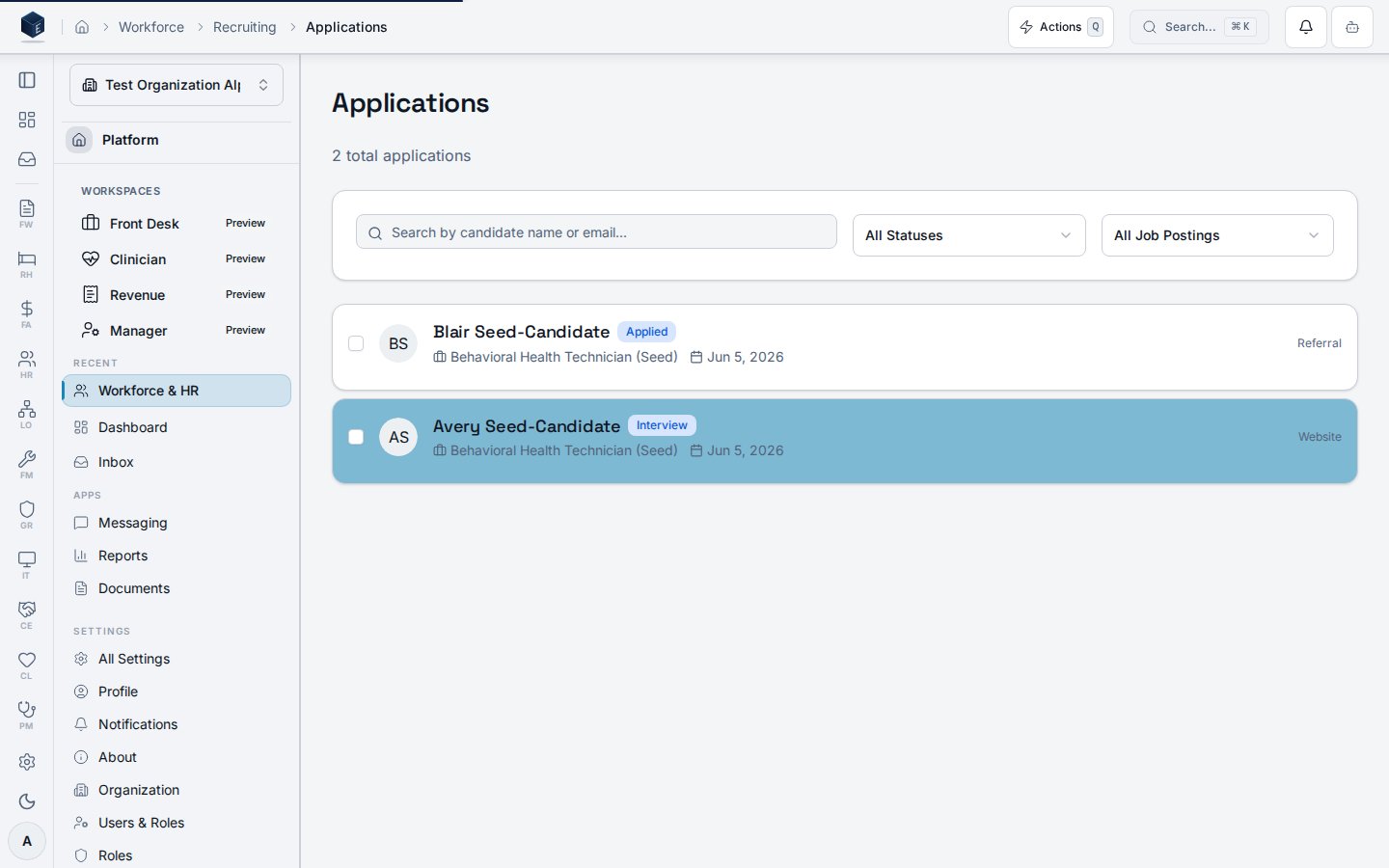Click the global Search box
Screen dimensions: 1389x868
click(x=1199, y=27)
